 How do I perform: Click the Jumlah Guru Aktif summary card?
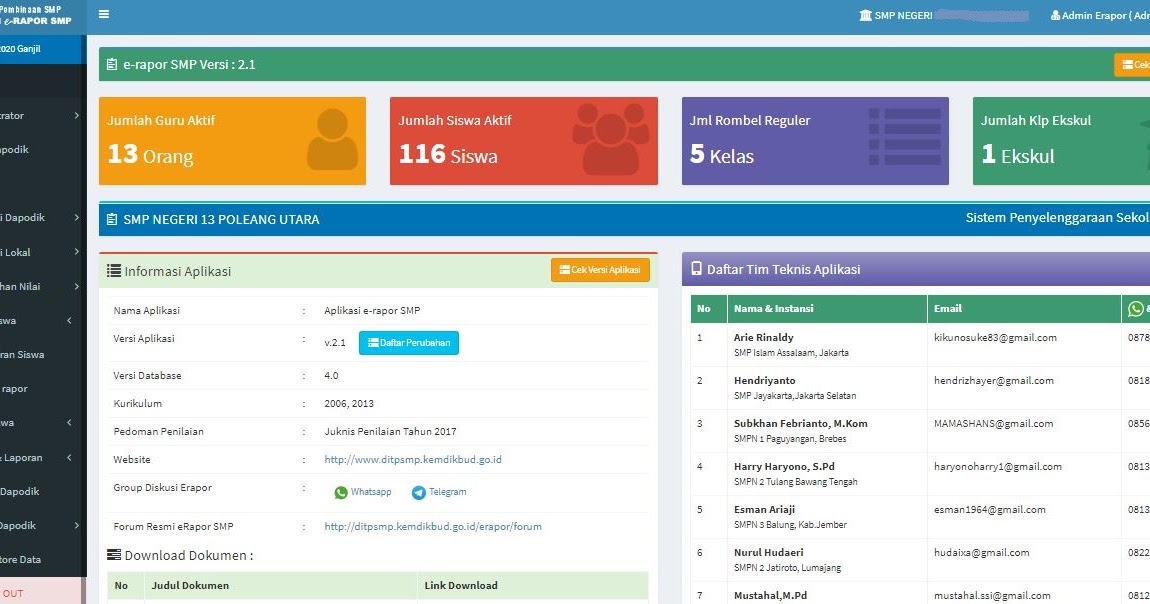[x=232, y=140]
